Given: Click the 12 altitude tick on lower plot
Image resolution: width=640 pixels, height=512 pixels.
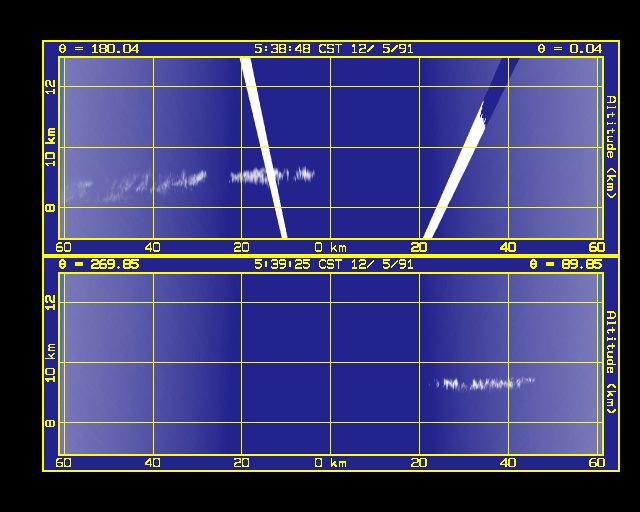Looking at the screenshot, I should click(50, 303).
